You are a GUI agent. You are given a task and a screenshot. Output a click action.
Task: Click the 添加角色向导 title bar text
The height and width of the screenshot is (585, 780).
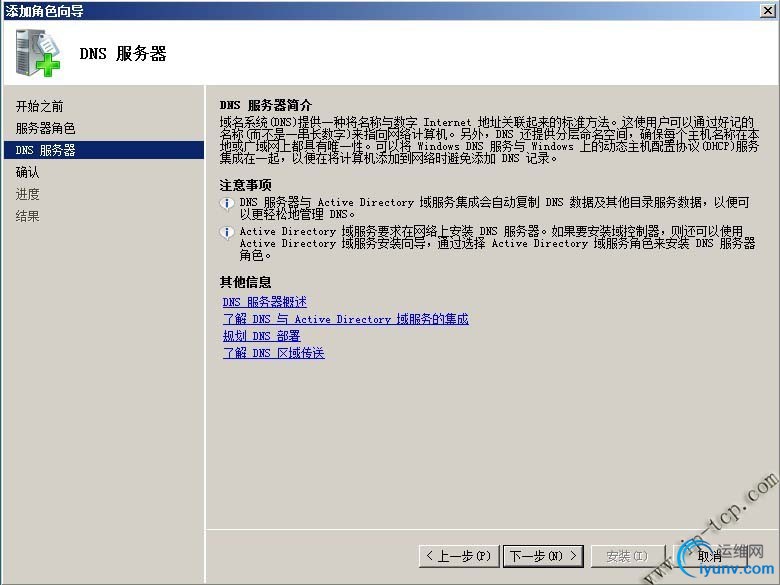(45, 10)
